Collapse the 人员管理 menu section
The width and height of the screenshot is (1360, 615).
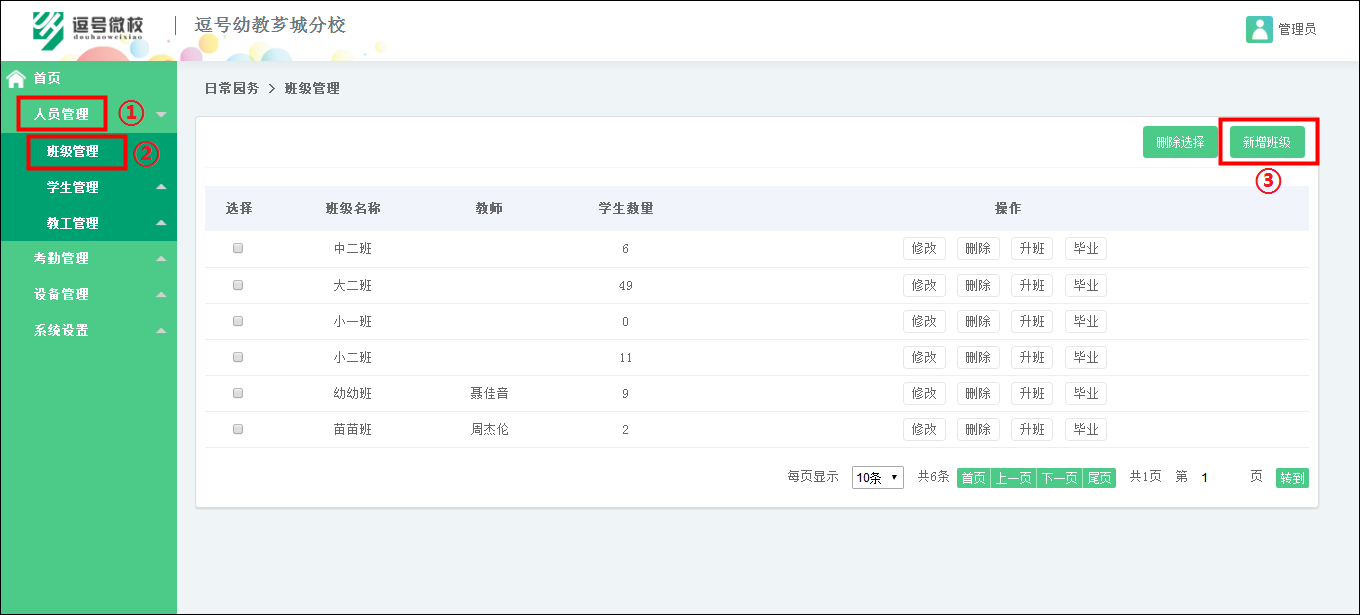point(62,113)
